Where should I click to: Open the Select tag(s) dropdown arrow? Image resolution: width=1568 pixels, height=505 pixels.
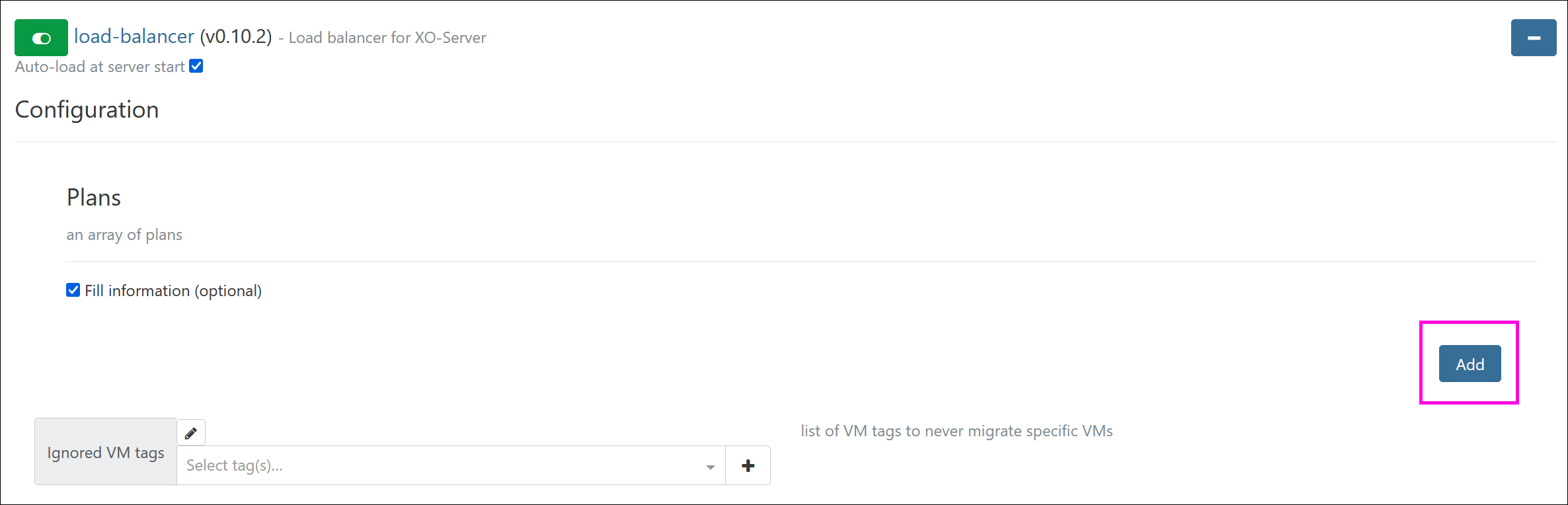pos(711,467)
